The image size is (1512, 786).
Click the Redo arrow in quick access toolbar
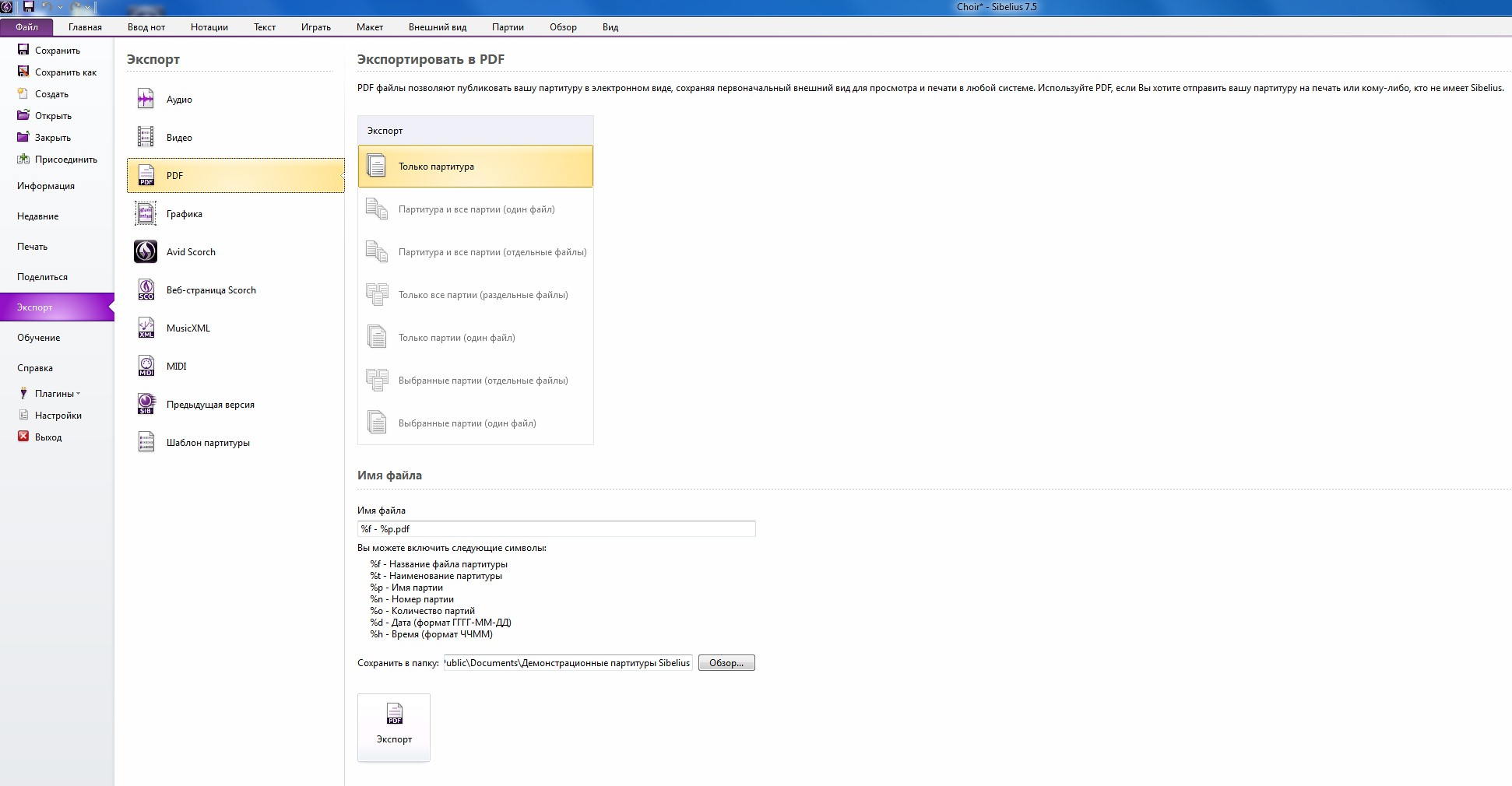[76, 7]
